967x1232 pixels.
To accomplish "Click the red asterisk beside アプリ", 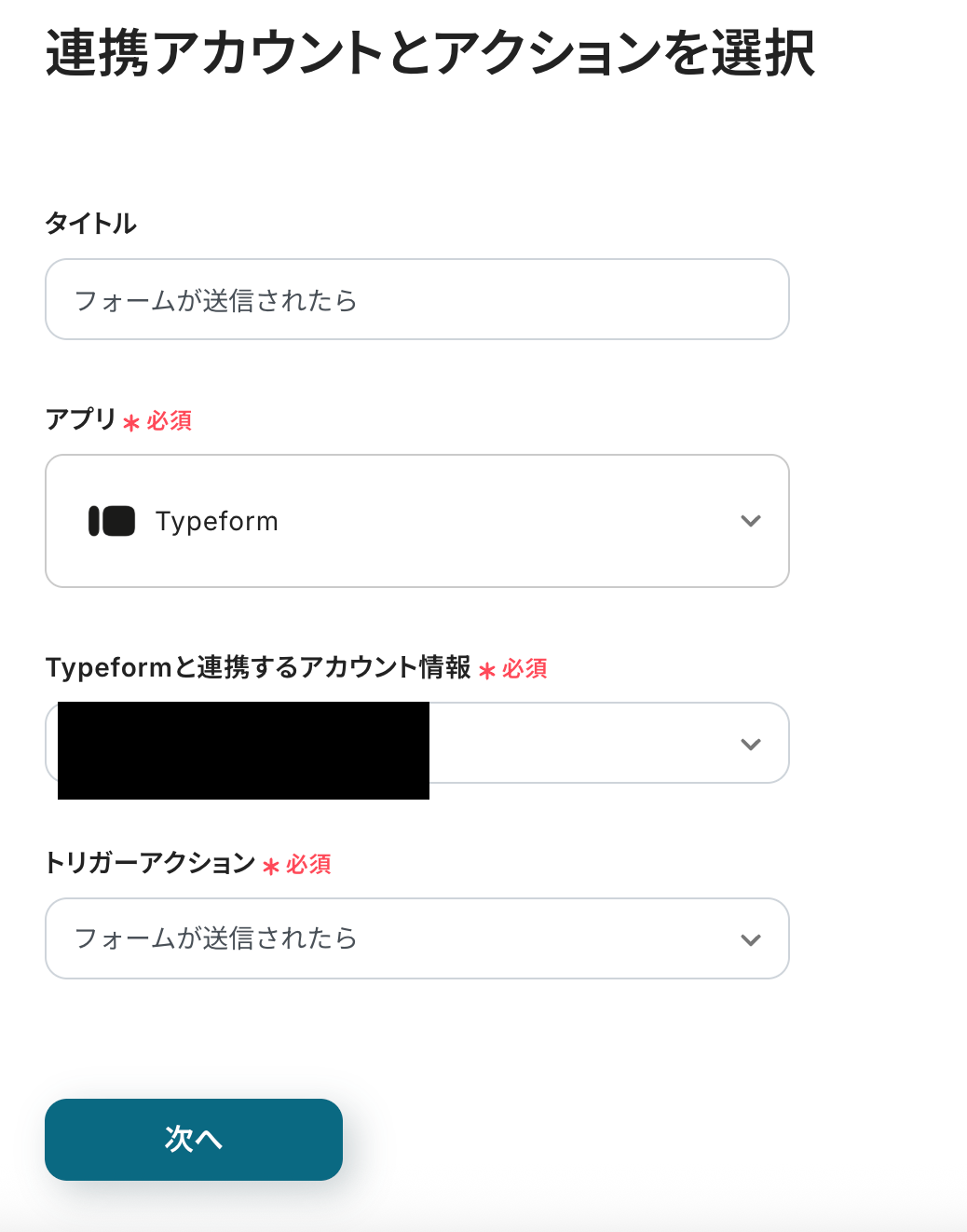I will [131, 423].
